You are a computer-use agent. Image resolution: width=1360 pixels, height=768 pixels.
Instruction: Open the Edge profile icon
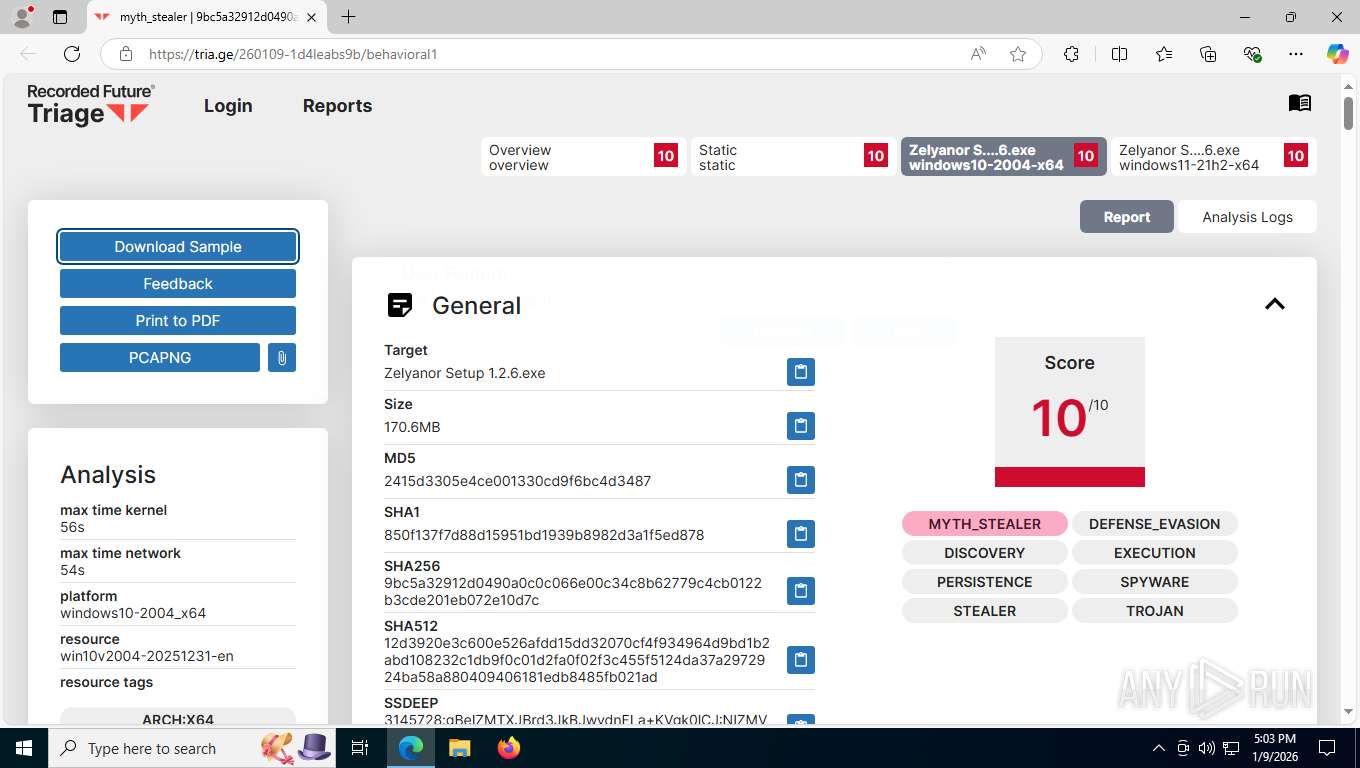click(x=21, y=17)
